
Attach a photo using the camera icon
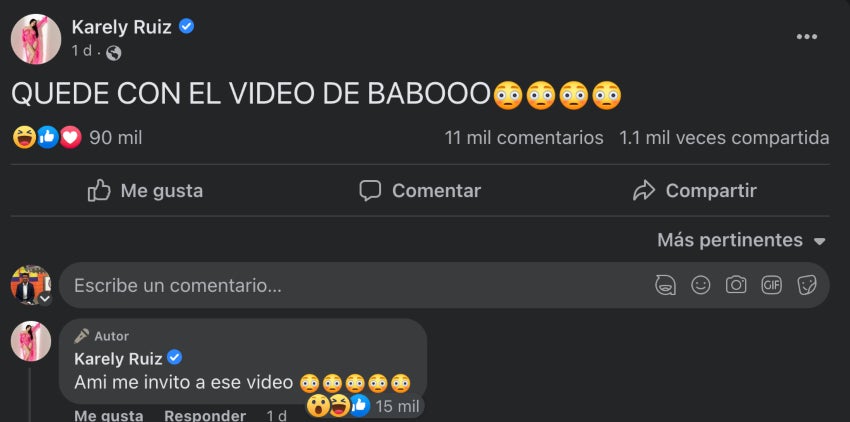pyautogui.click(x=736, y=285)
